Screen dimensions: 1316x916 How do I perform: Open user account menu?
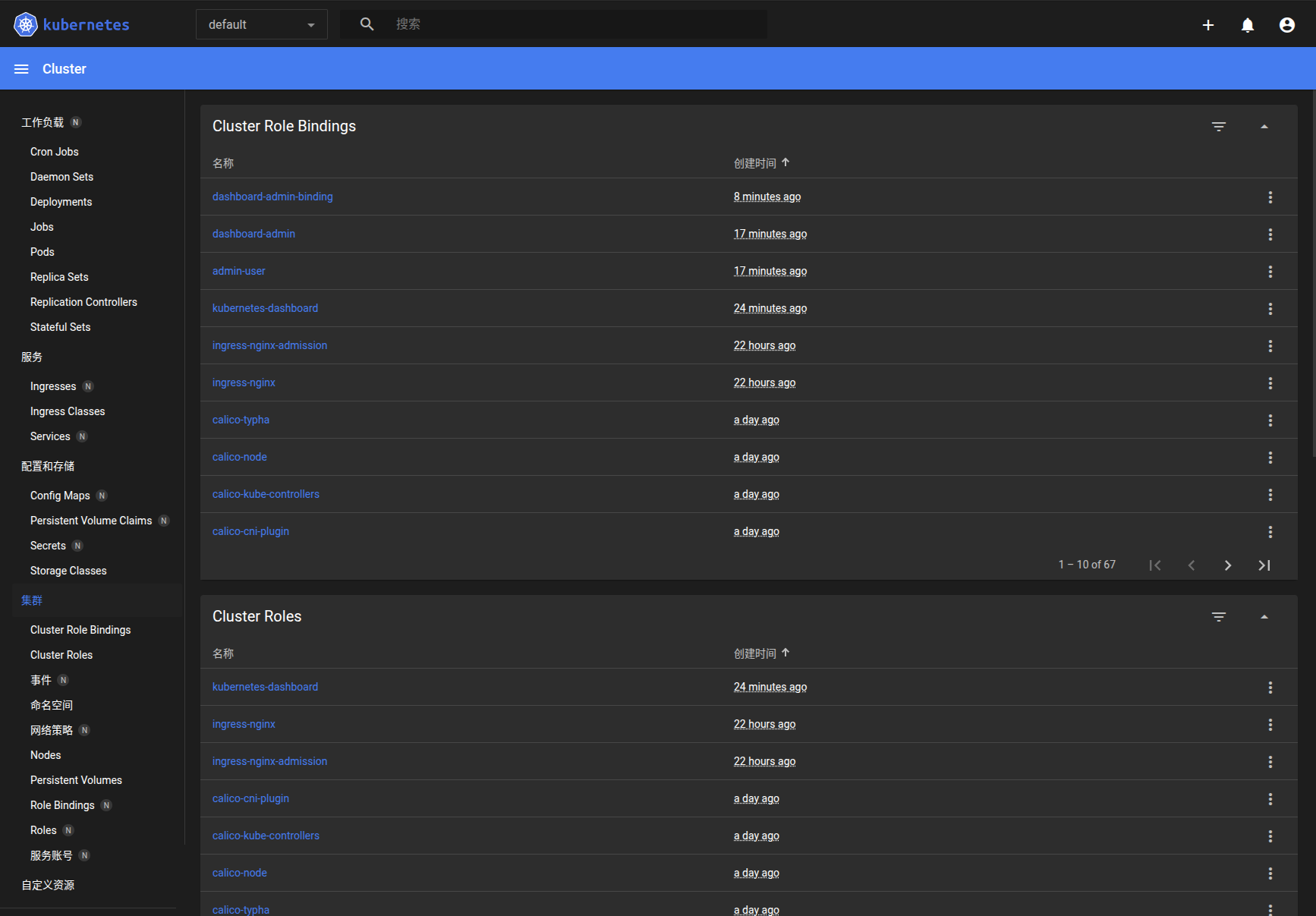click(1287, 25)
